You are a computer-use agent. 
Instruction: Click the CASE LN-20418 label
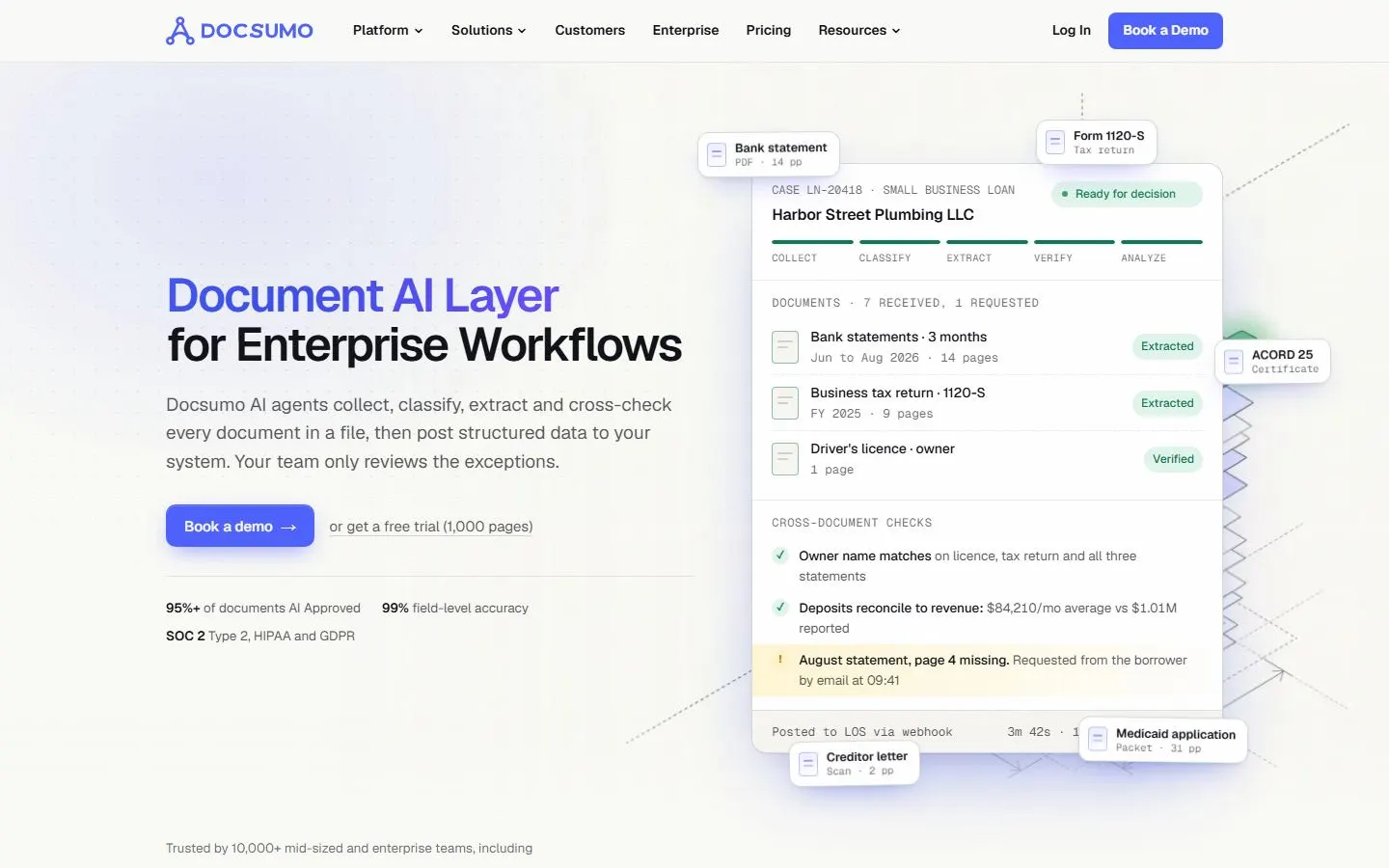coord(817,190)
